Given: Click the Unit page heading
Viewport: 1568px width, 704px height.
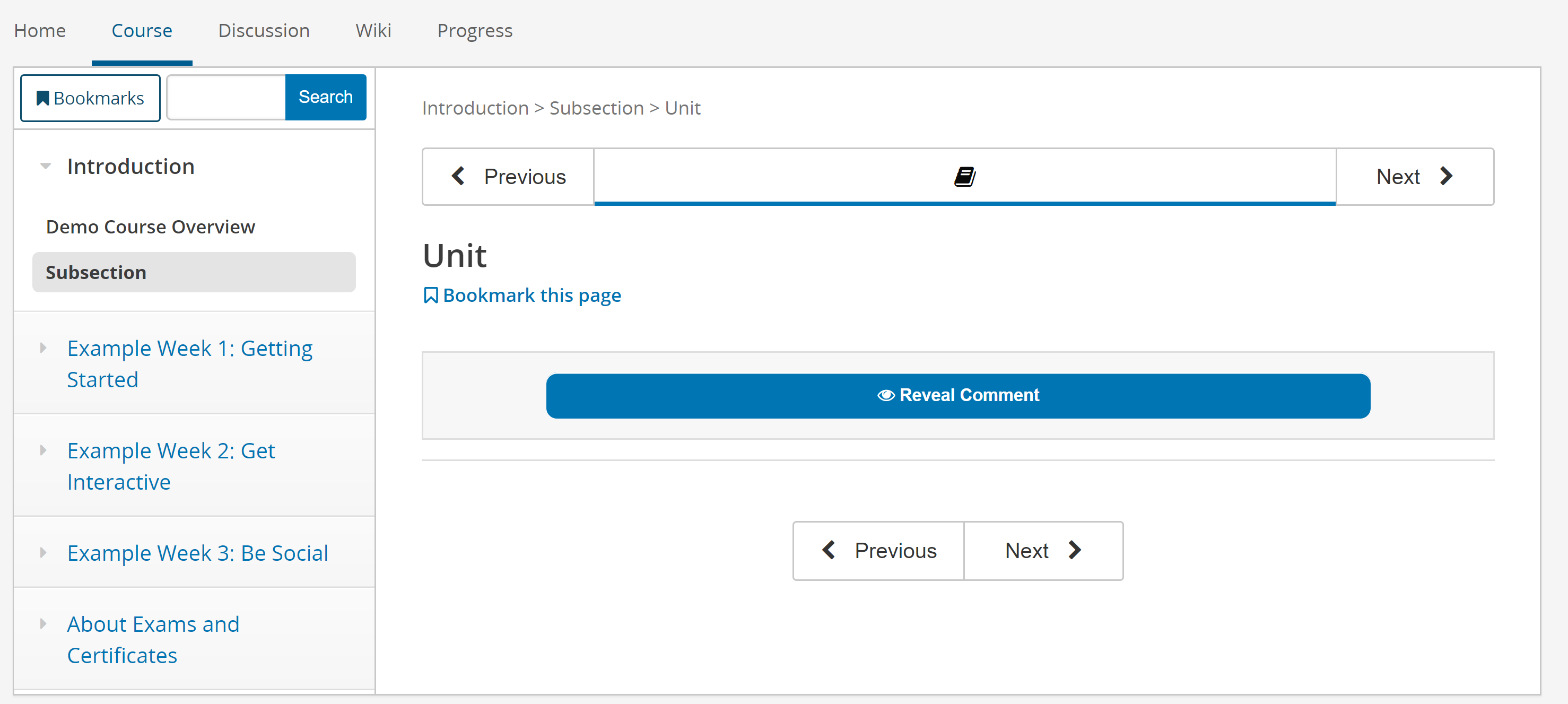Looking at the screenshot, I should (455, 255).
